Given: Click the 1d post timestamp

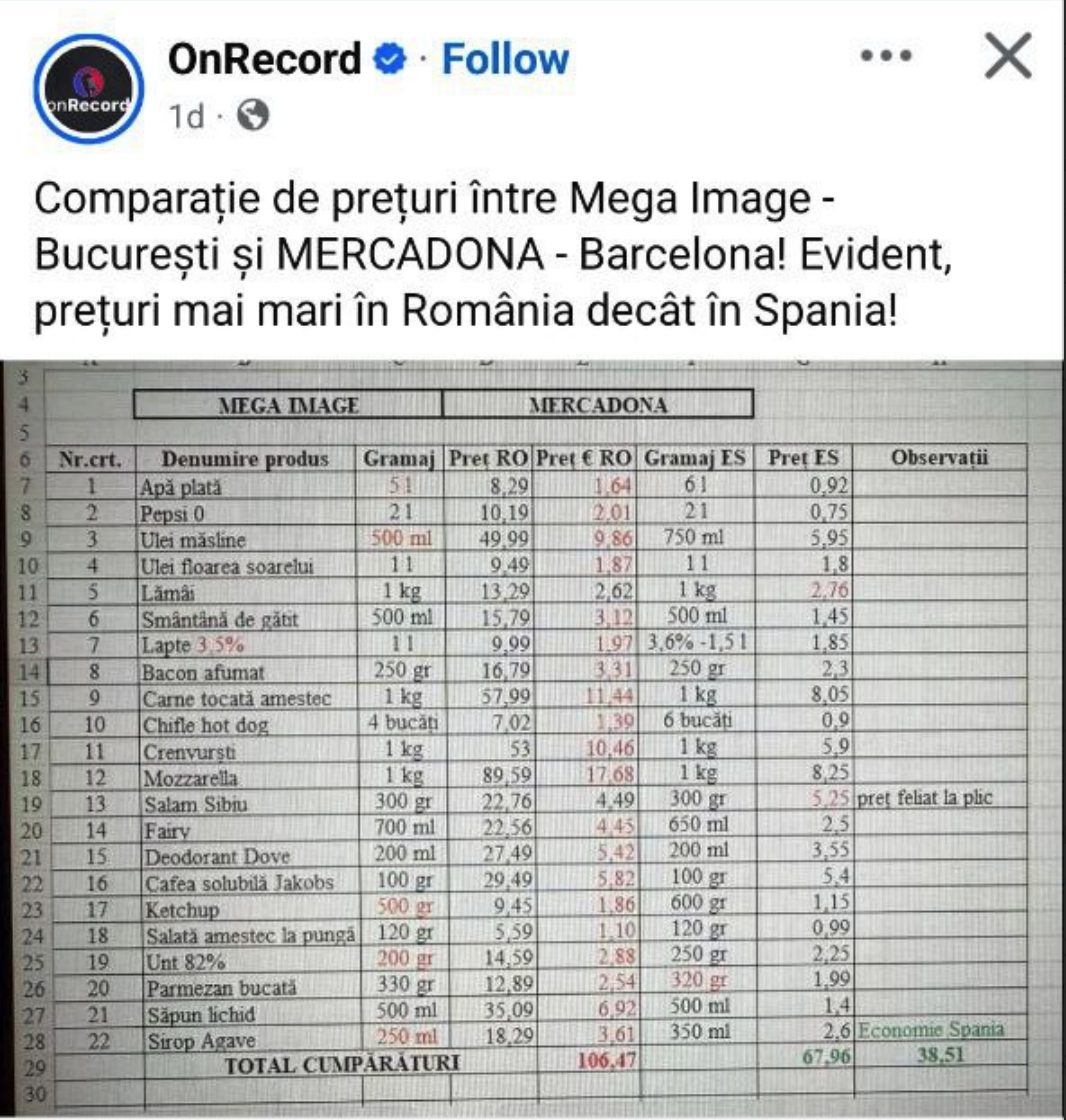Looking at the screenshot, I should pyautogui.click(x=186, y=116).
